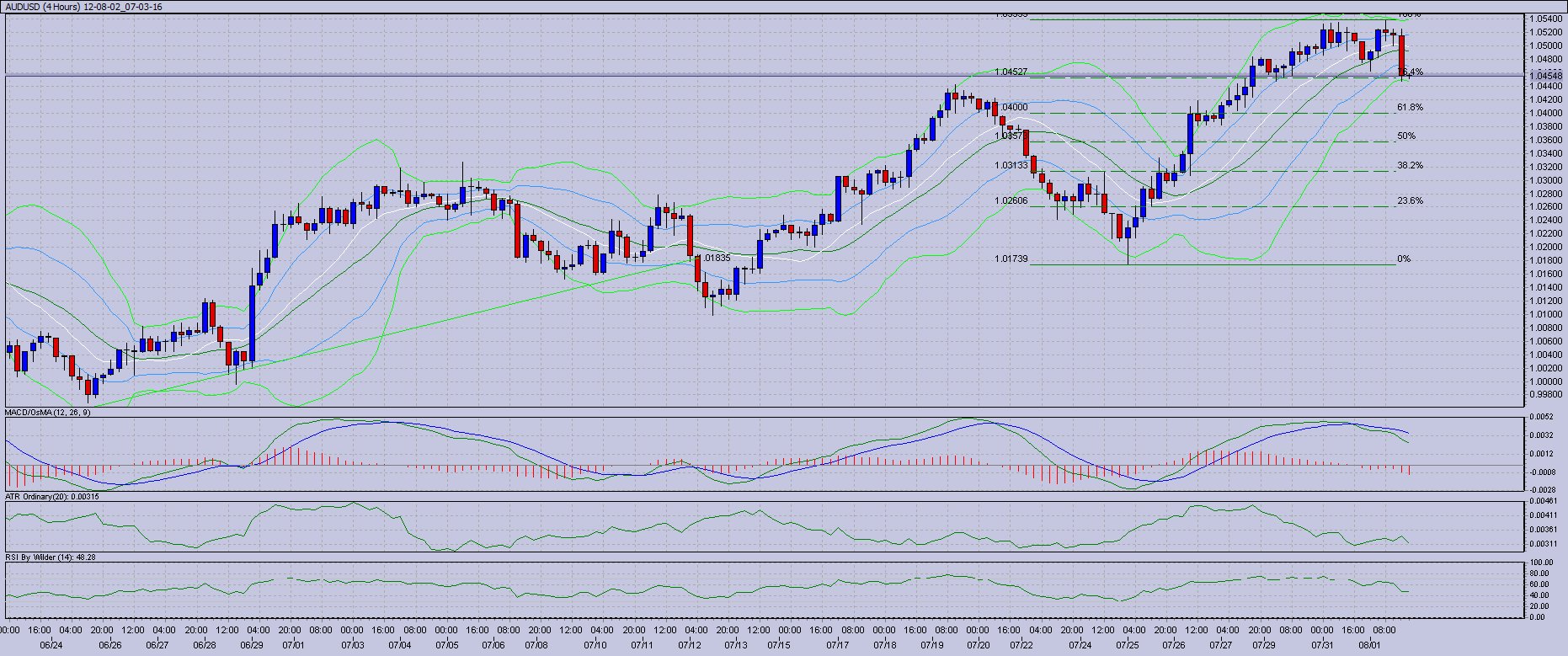This screenshot has height=656, width=1568.
Task: Select the 23.6% Fibonacci level label
Action: (1410, 201)
